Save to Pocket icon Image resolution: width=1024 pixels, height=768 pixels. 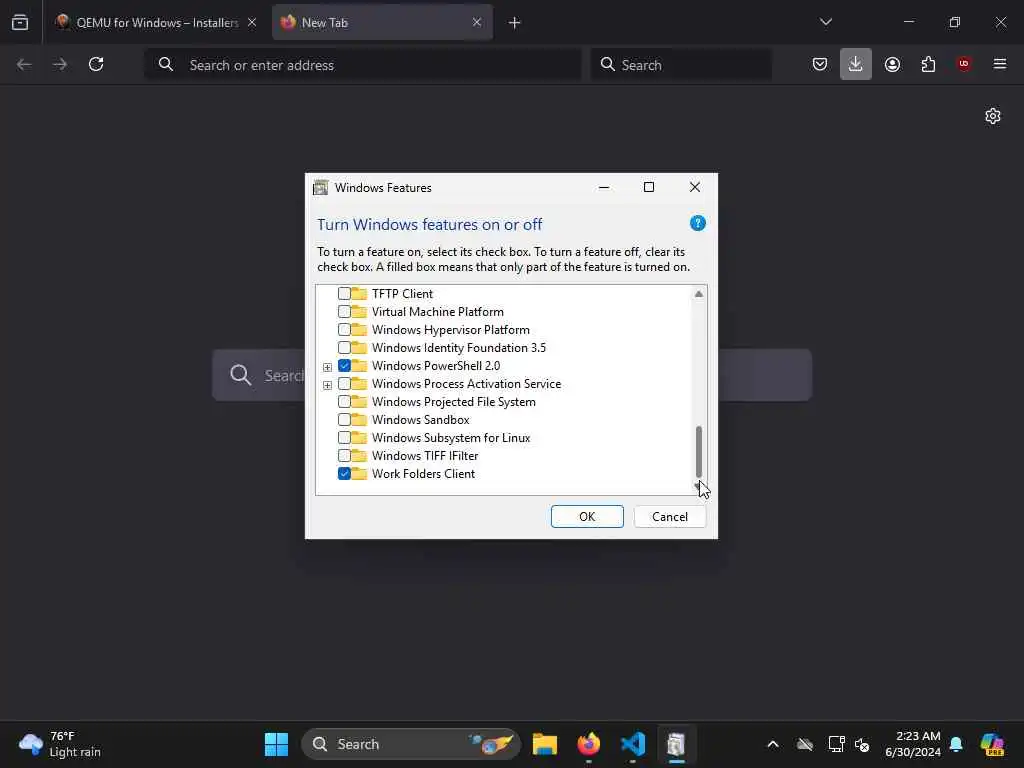click(x=820, y=64)
